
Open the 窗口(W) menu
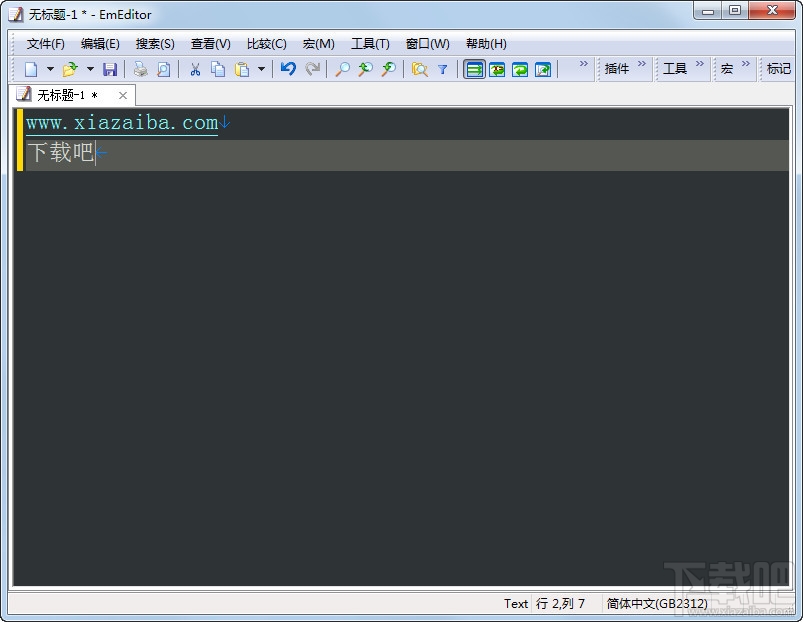tap(428, 44)
